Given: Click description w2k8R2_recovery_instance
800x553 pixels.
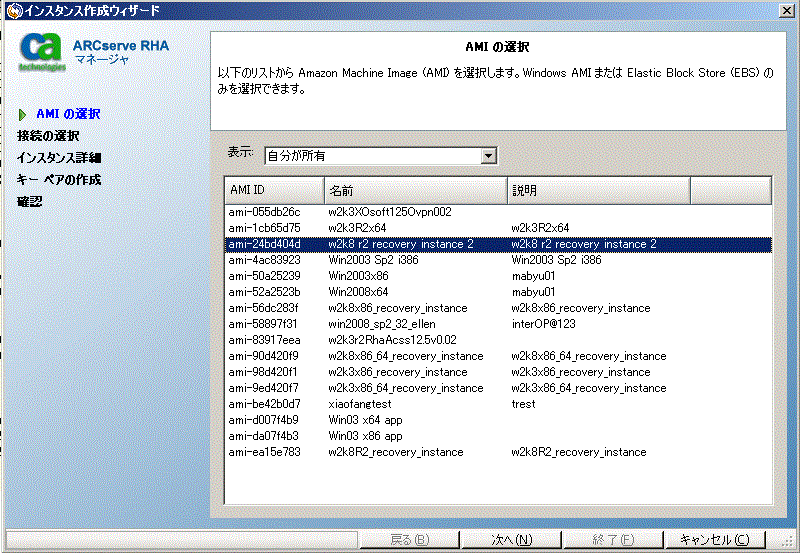Looking at the screenshot, I should coord(579,453).
